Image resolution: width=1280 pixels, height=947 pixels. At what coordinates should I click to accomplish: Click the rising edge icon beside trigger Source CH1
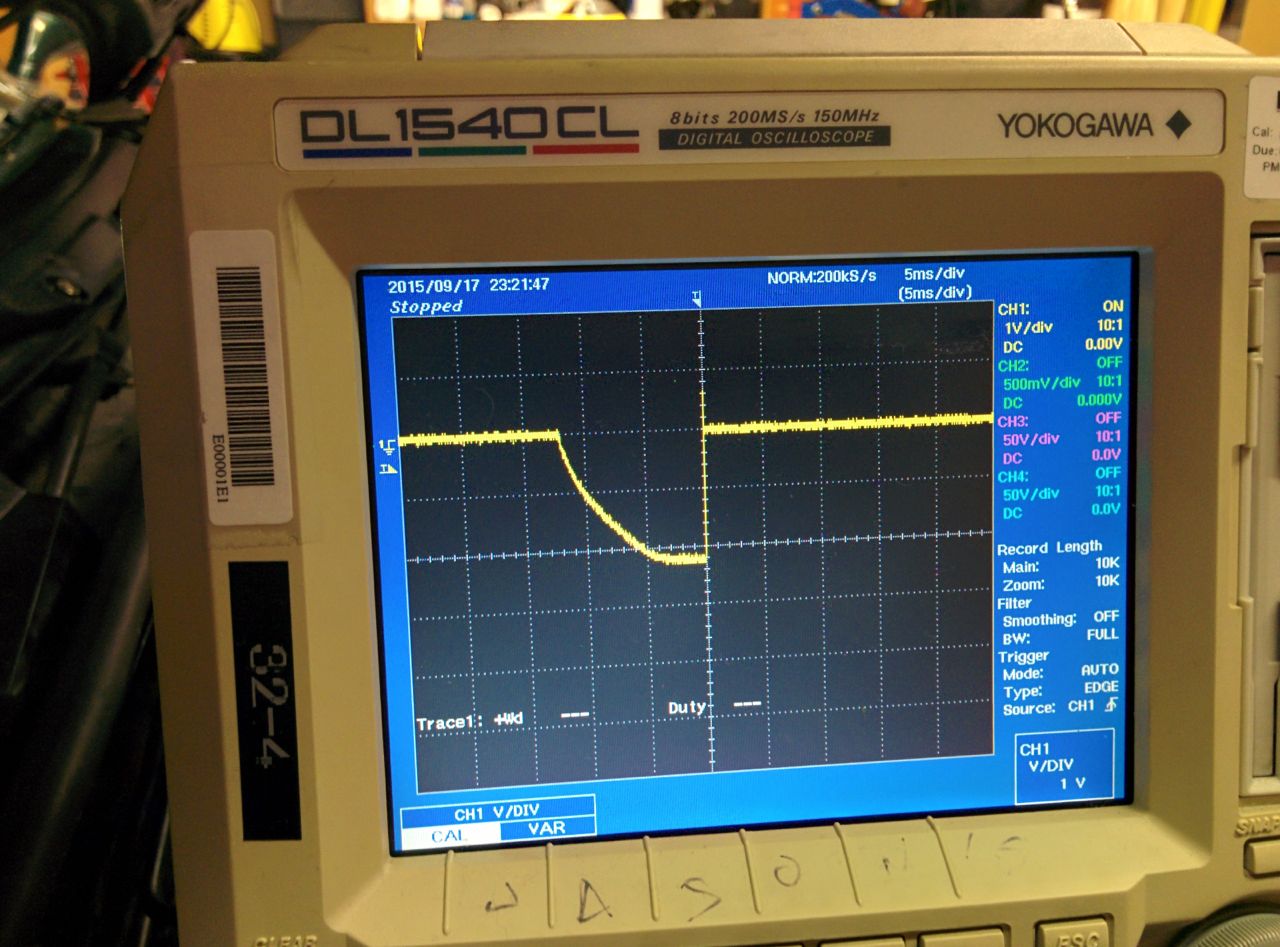pos(1109,706)
